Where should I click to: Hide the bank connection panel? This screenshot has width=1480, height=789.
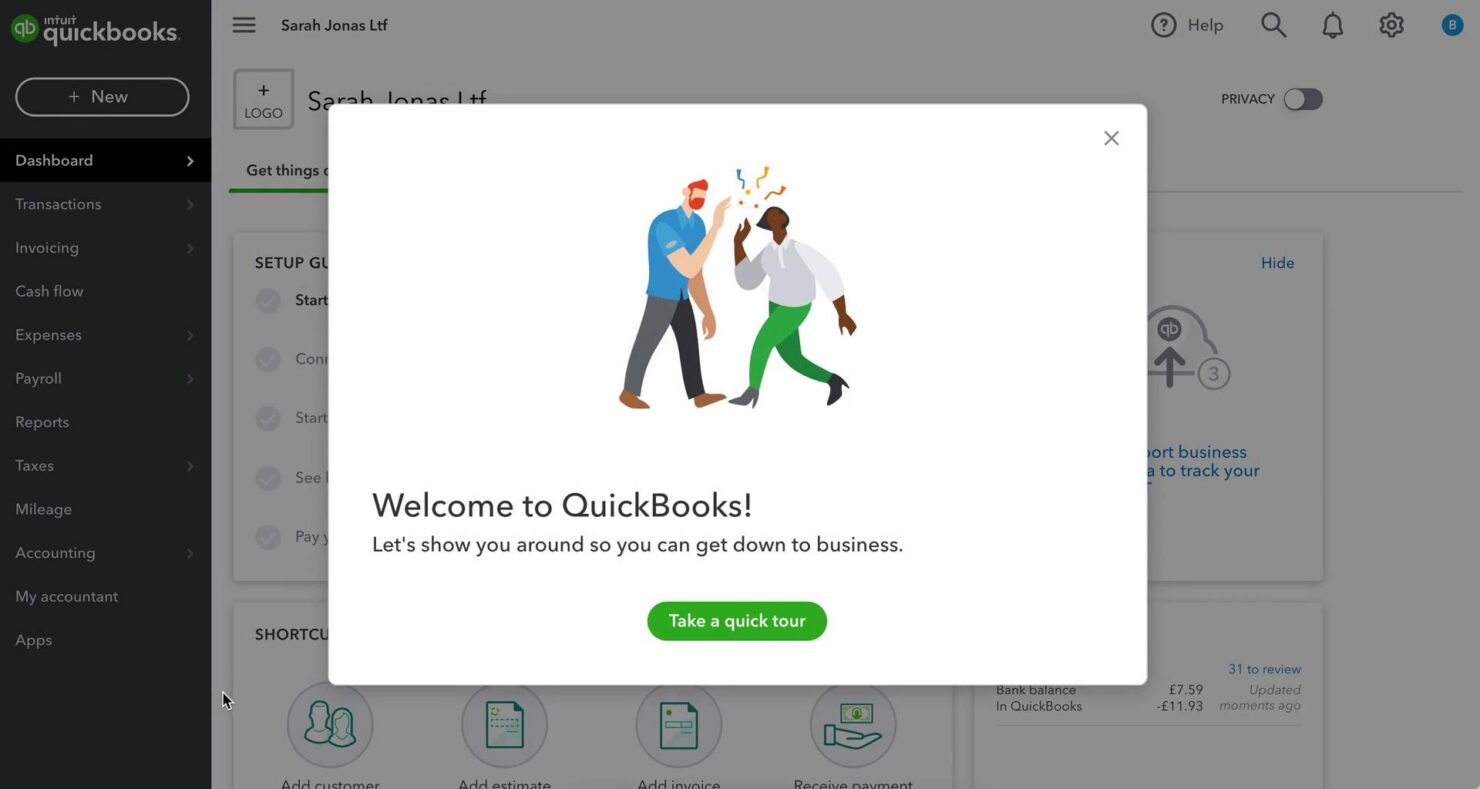[x=1277, y=262]
